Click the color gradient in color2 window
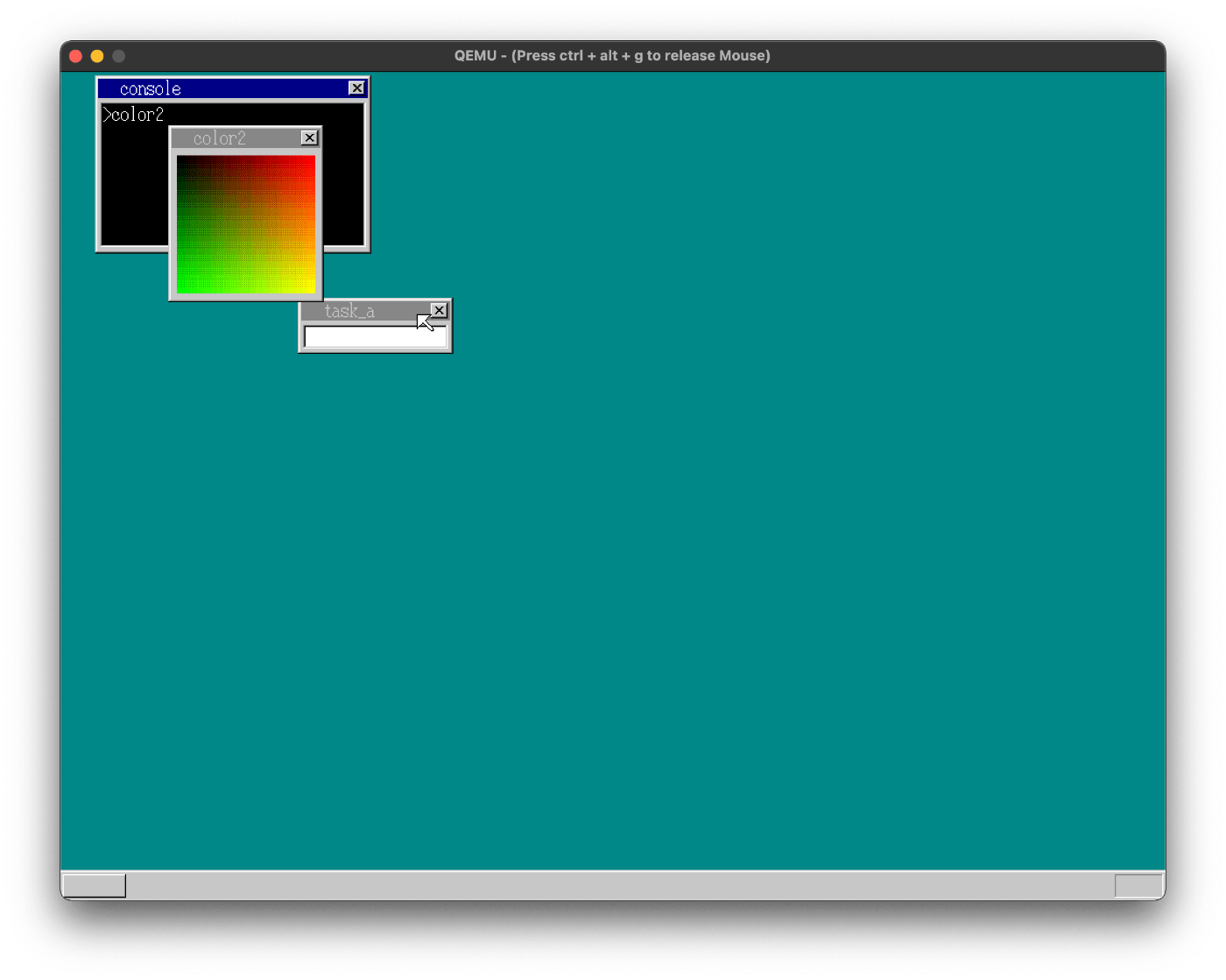 pyautogui.click(x=246, y=225)
